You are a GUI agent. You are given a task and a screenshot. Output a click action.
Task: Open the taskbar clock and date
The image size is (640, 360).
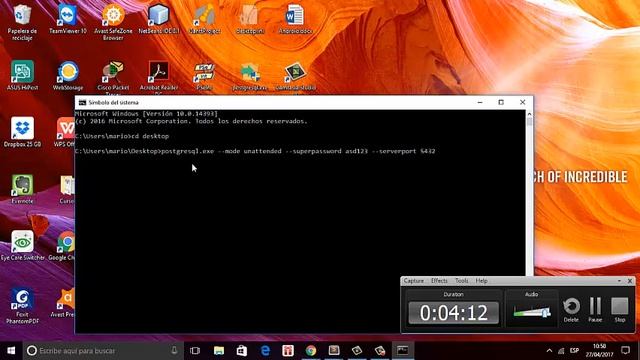(600, 350)
